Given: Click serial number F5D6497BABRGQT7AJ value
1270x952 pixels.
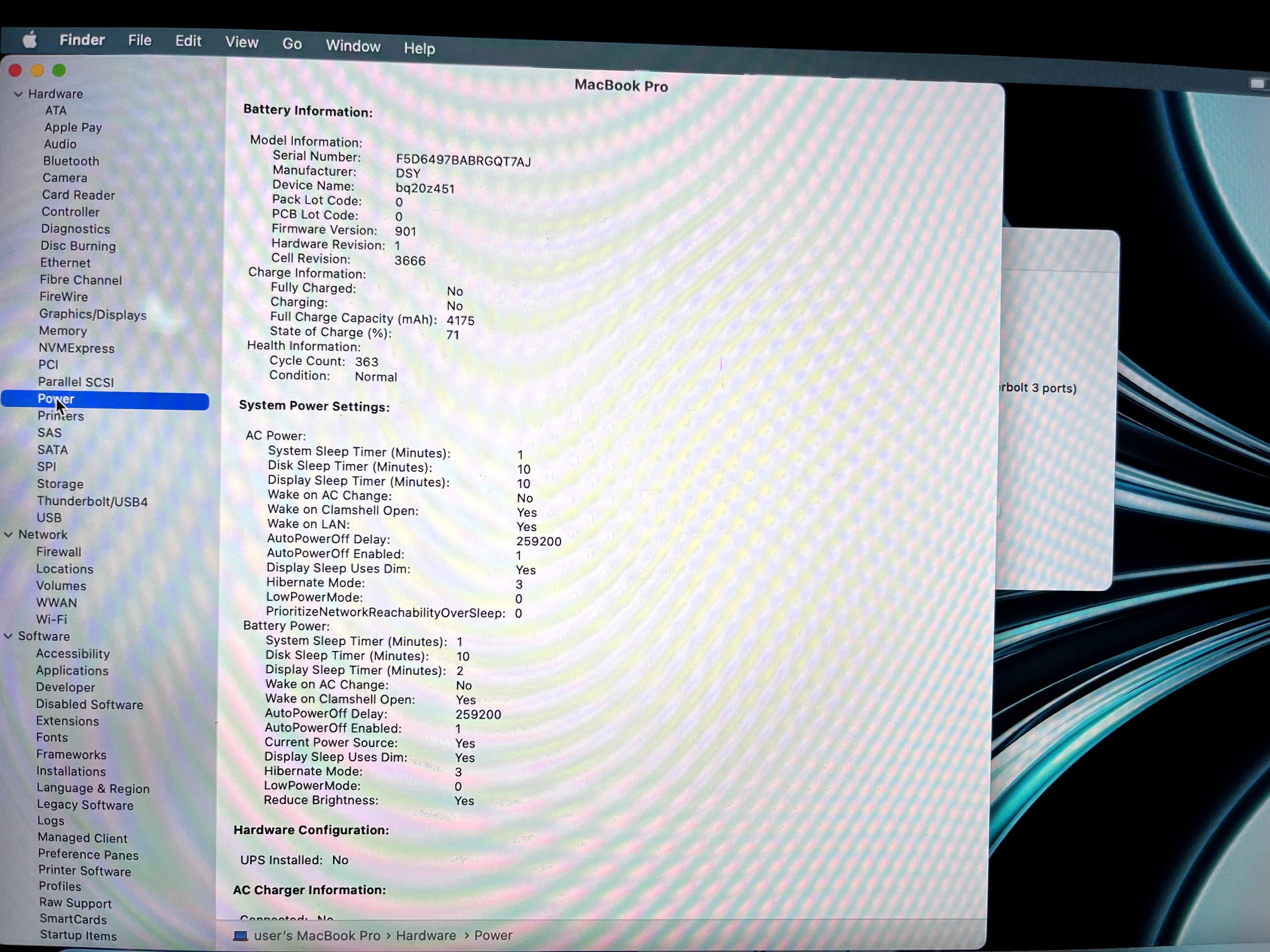Looking at the screenshot, I should click(x=463, y=161).
